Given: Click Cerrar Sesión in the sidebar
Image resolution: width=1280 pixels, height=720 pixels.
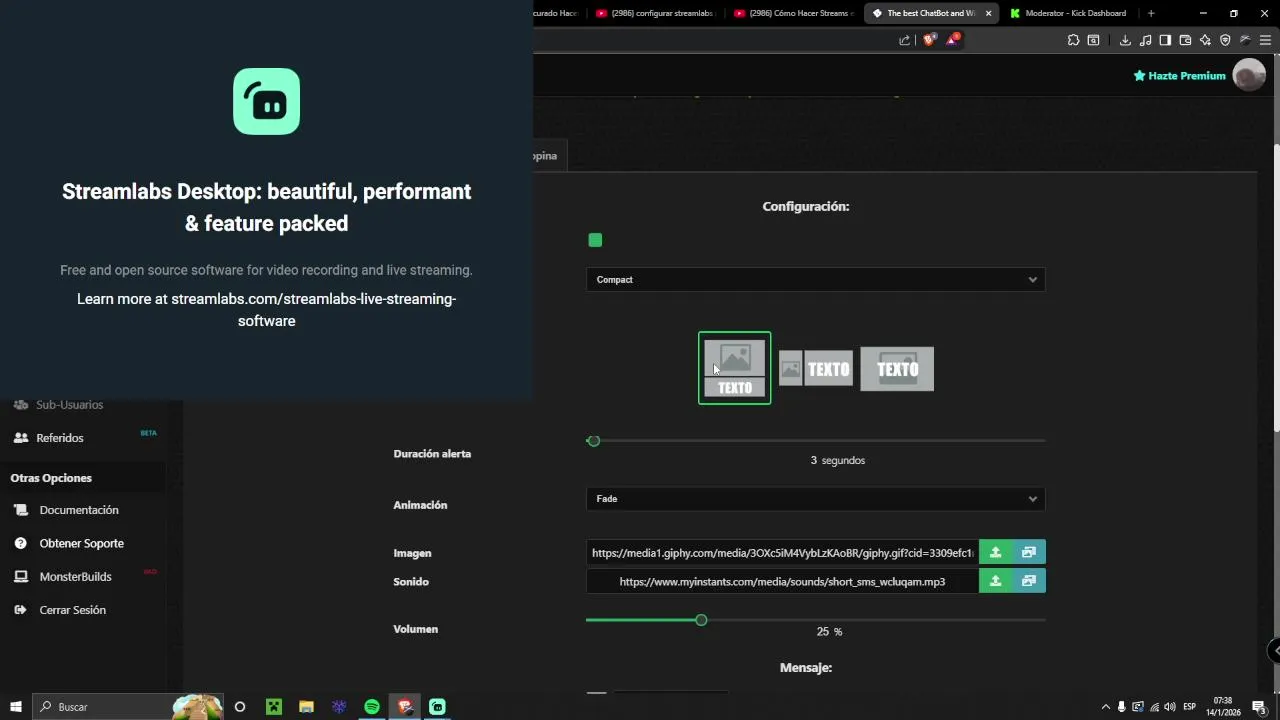Looking at the screenshot, I should [72, 610].
